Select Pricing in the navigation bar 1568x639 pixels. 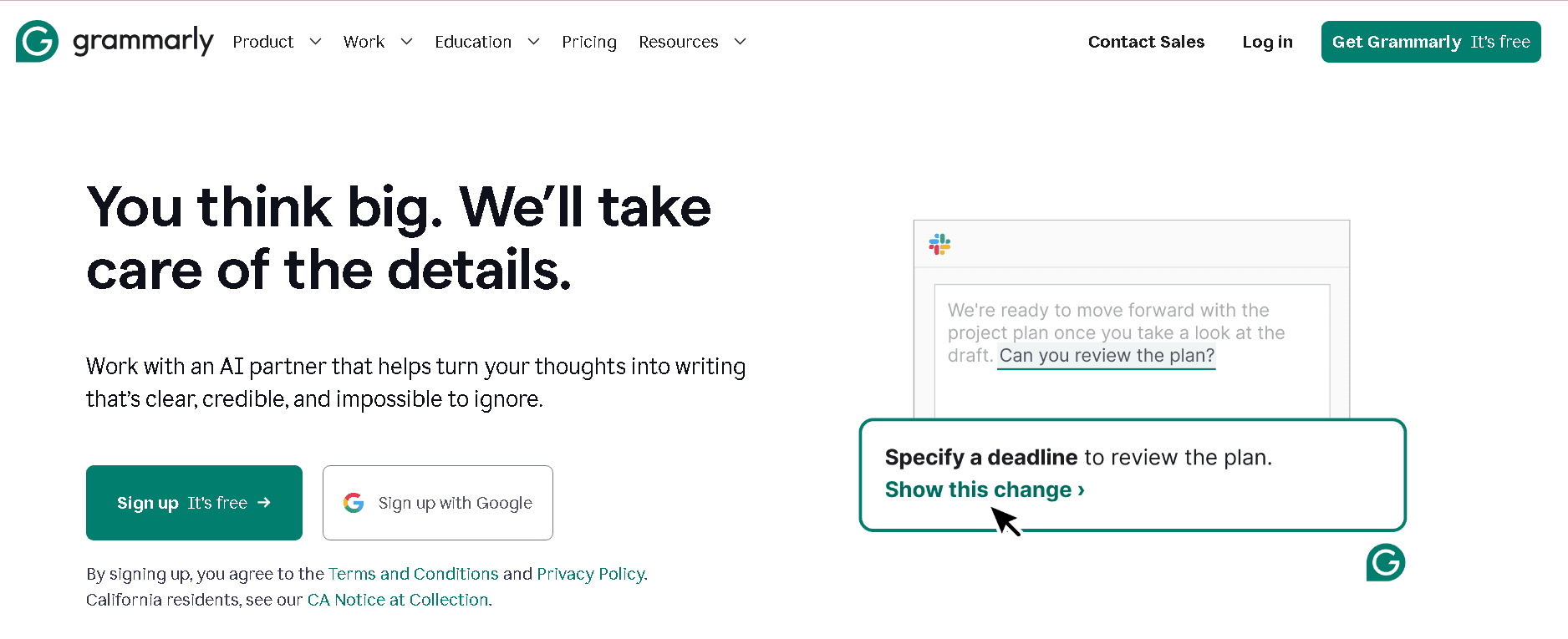coord(589,42)
